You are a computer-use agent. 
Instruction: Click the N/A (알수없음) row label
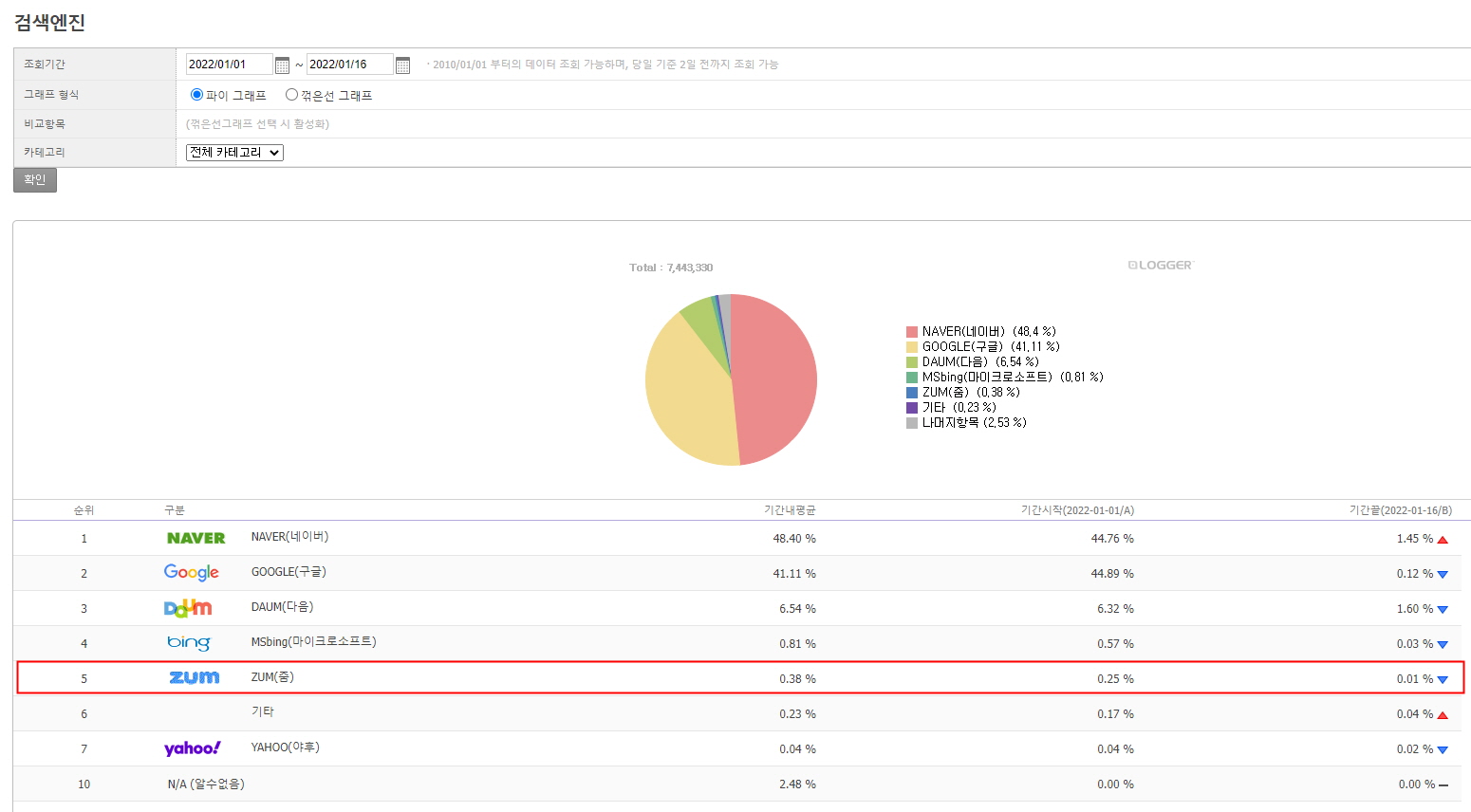point(206,784)
